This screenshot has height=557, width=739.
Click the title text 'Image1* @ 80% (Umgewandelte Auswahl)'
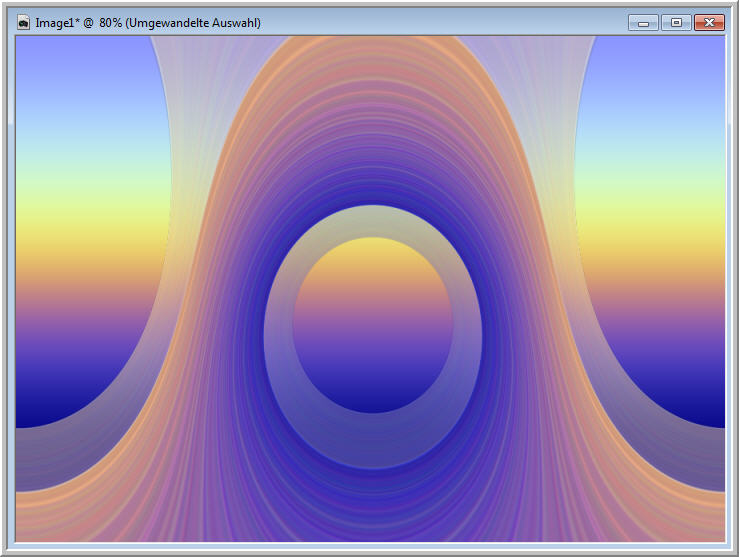(148, 23)
